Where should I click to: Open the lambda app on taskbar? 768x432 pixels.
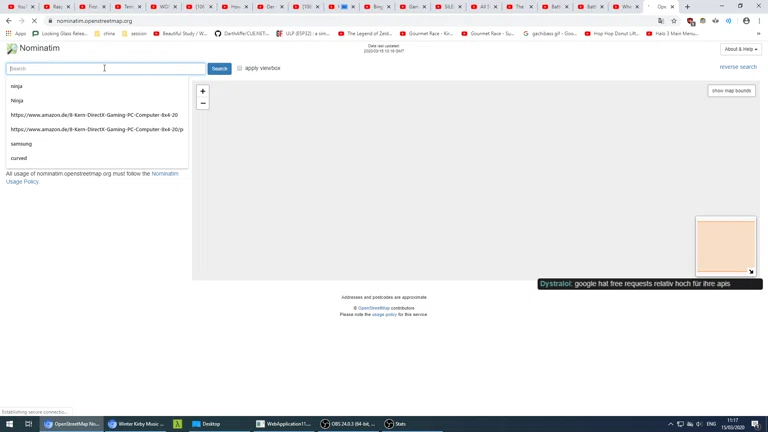(177, 424)
